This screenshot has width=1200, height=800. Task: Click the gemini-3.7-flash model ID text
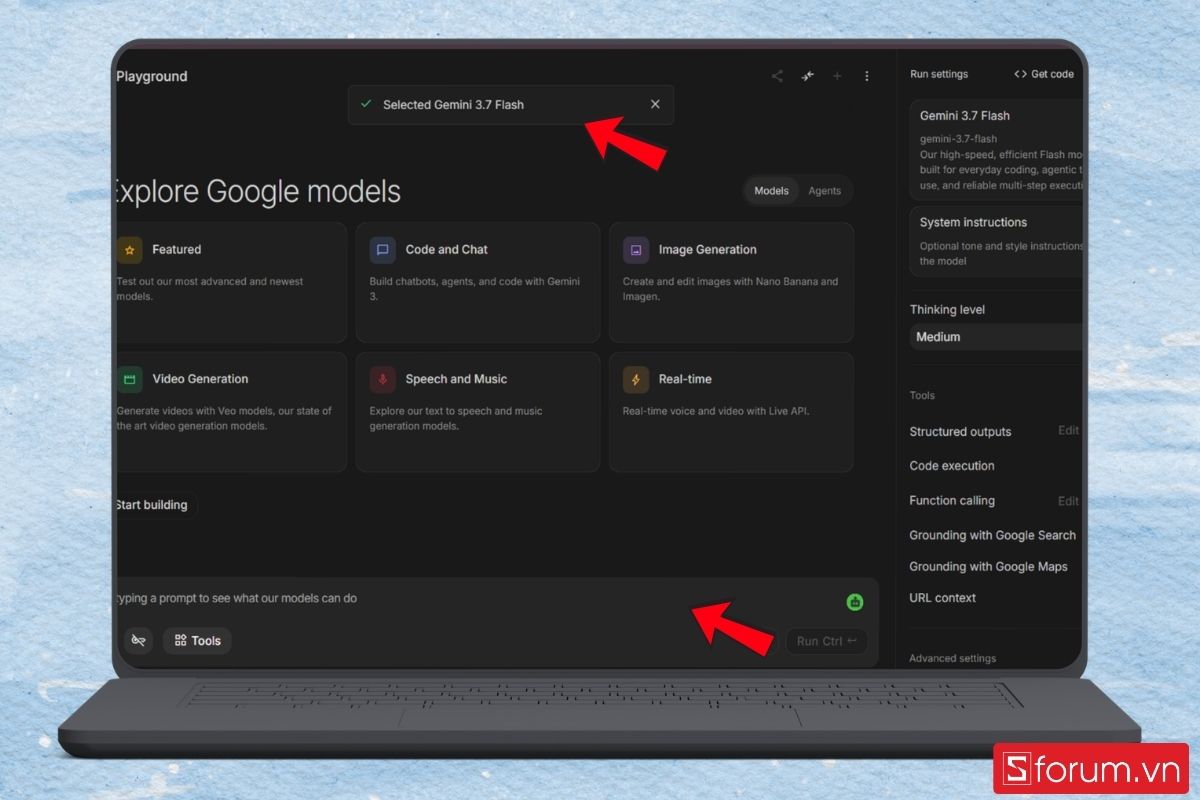pyautogui.click(x=958, y=139)
